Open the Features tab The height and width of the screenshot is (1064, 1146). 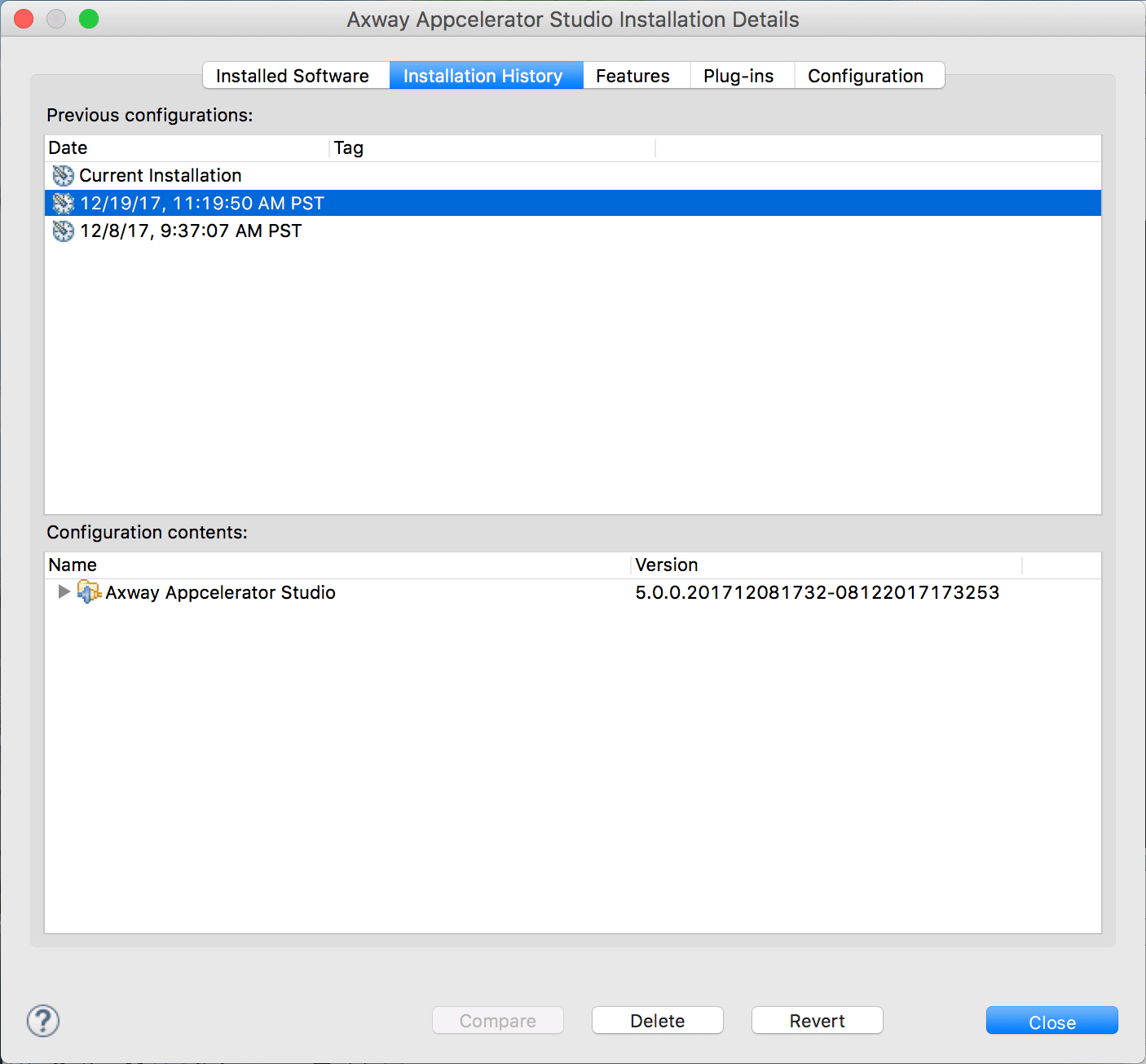tap(636, 76)
